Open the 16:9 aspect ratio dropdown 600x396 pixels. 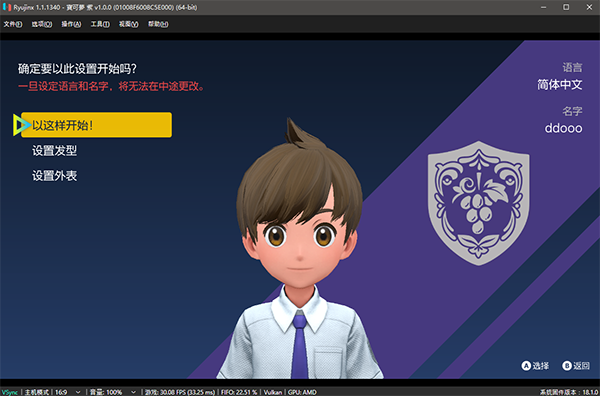click(68, 392)
